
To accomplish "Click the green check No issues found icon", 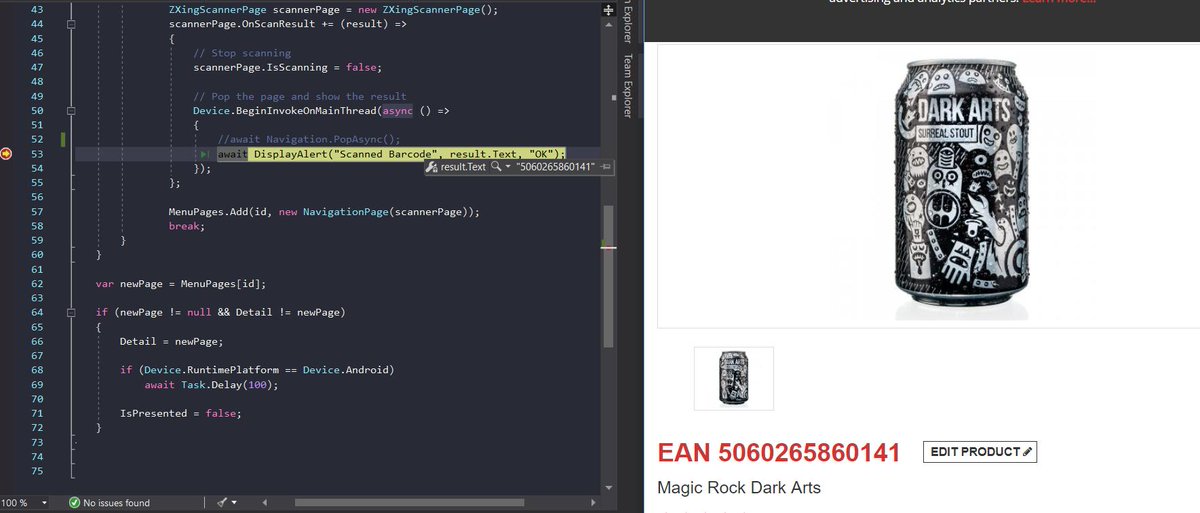I will (x=74, y=503).
